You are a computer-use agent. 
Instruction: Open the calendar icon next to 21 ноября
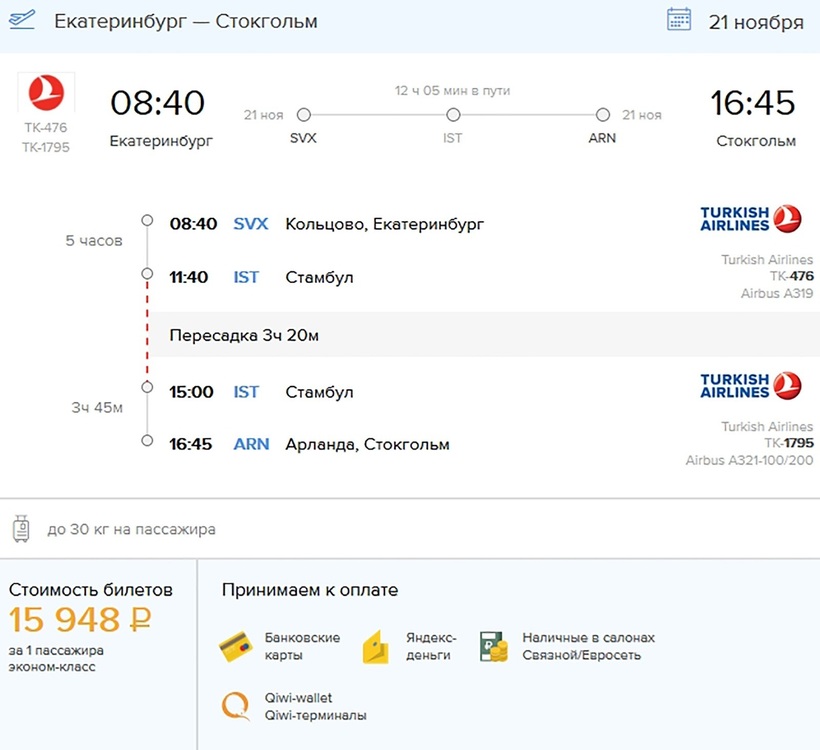(x=679, y=20)
